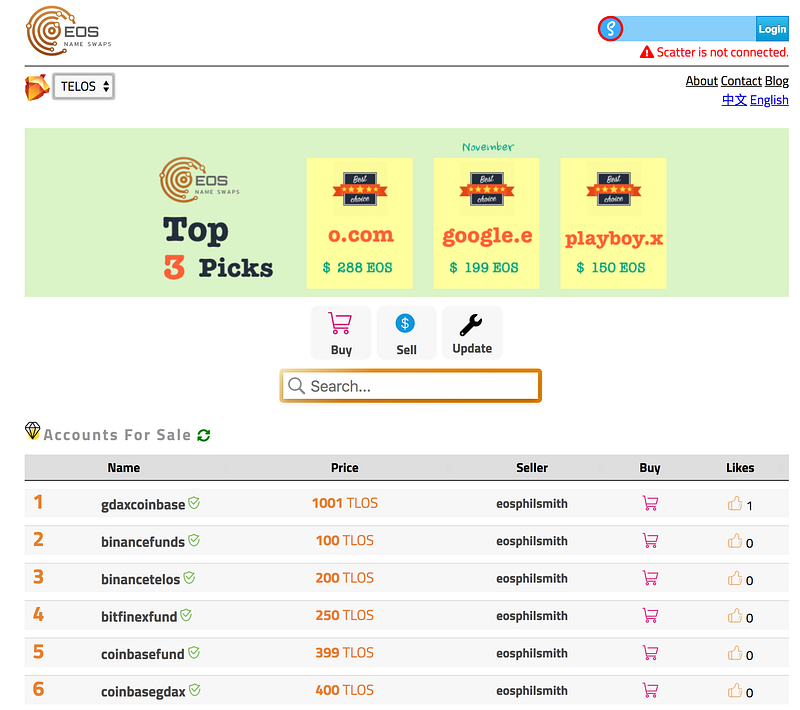Focus the Search input field
Screen dimensions: 800x710
coord(410,386)
